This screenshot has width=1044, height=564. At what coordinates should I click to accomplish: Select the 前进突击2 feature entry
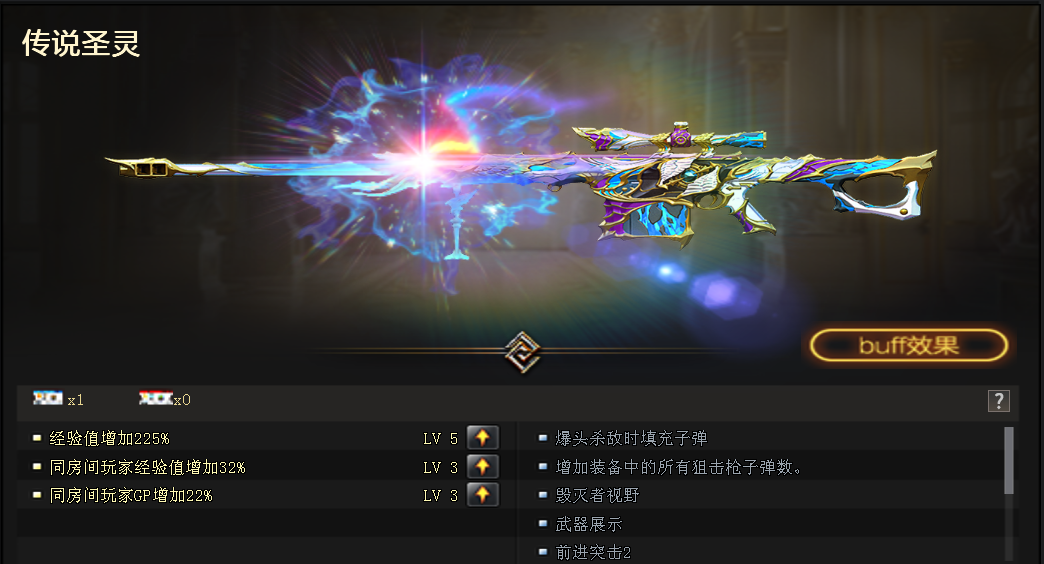593,553
